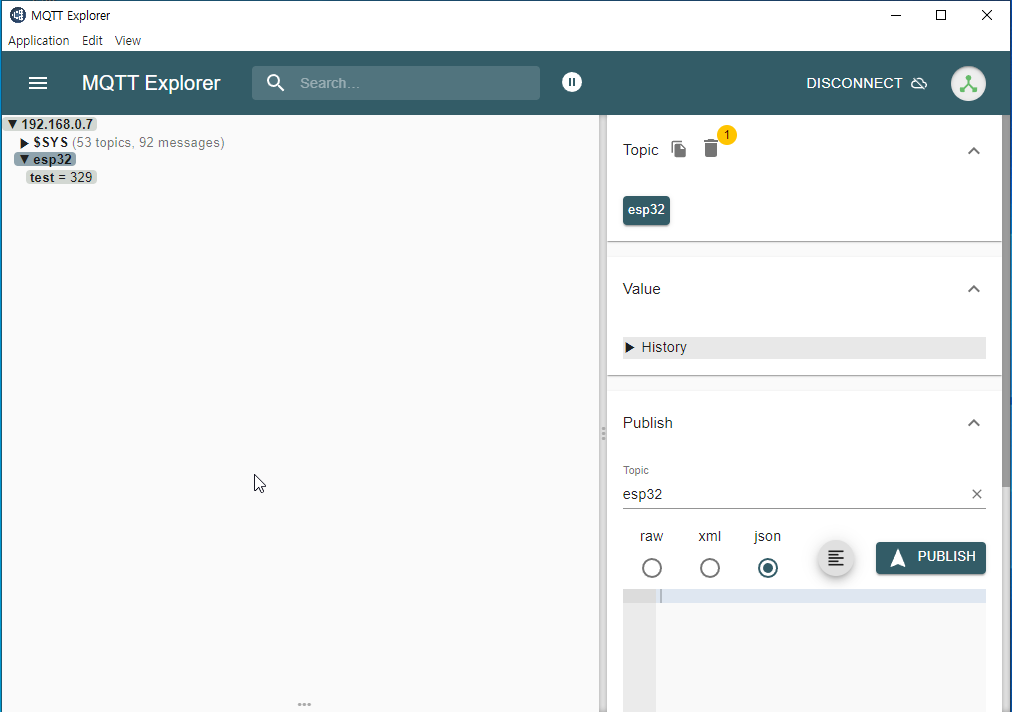Click the PUBLISH button
The width and height of the screenshot is (1012, 712).
931,558
